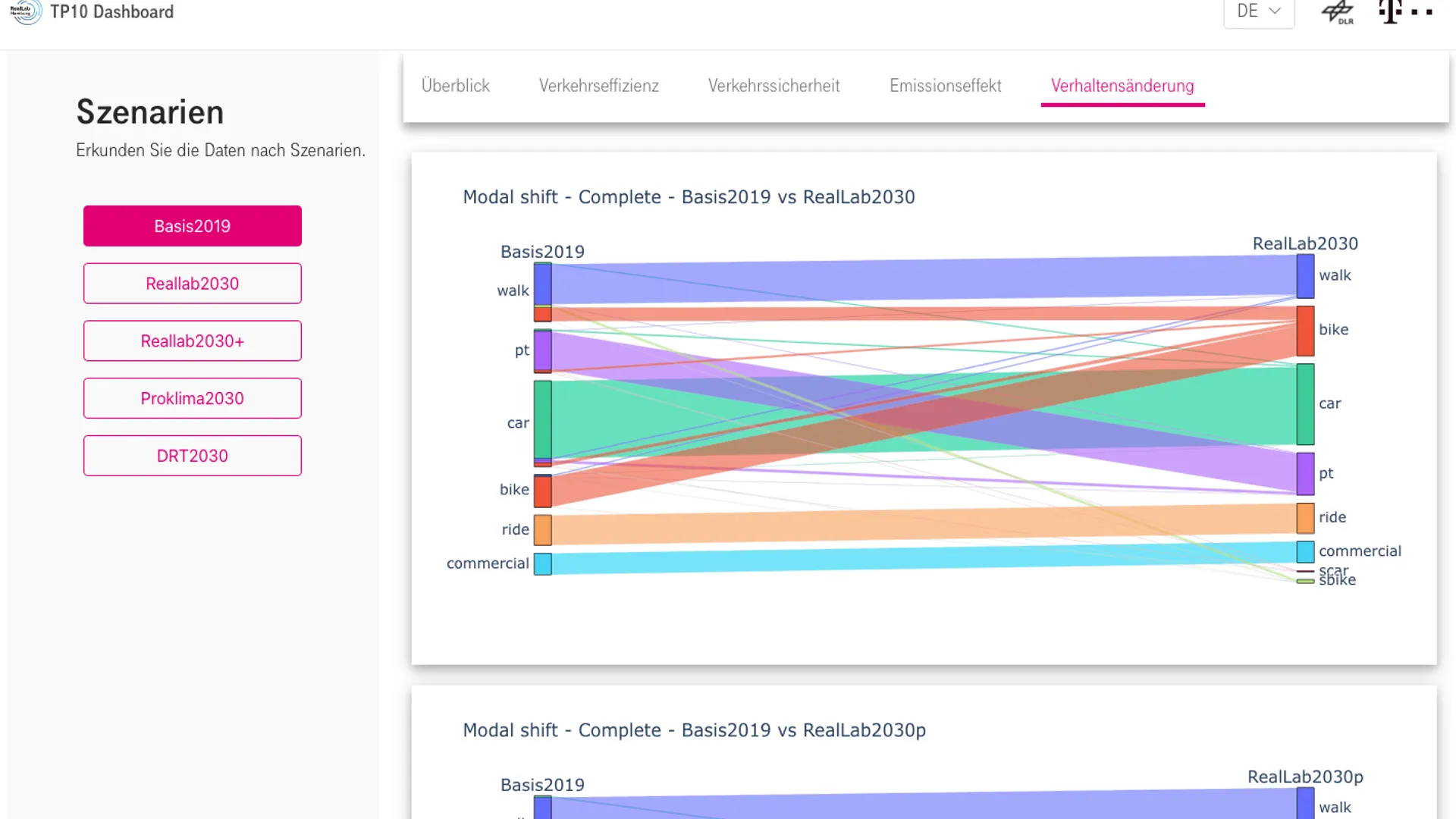Viewport: 1456px width, 819px height.
Task: Open the Verkehrseffizienz tab
Action: click(x=599, y=86)
